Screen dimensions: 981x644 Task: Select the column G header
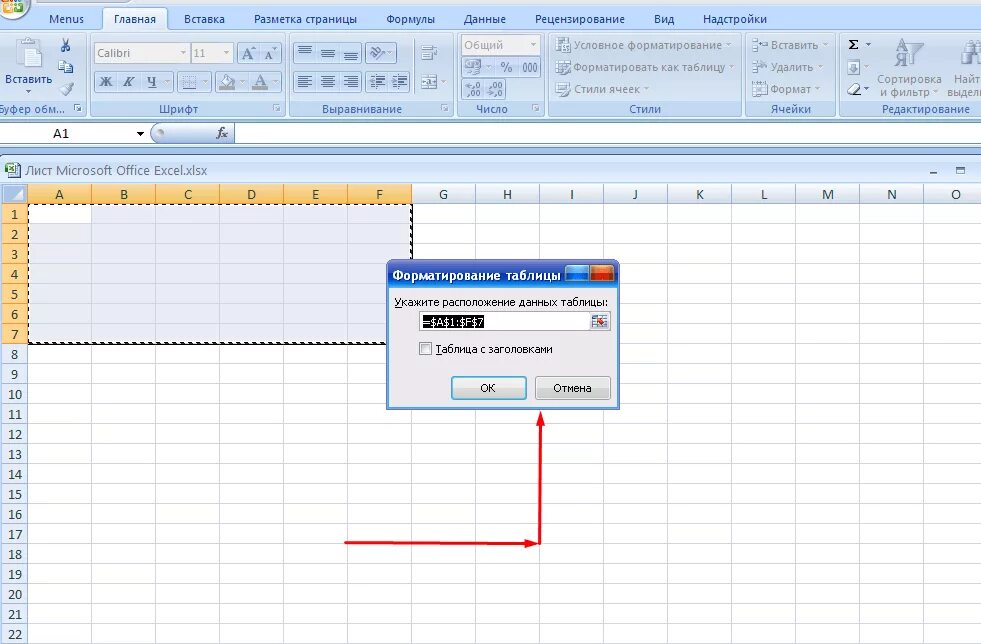444,194
